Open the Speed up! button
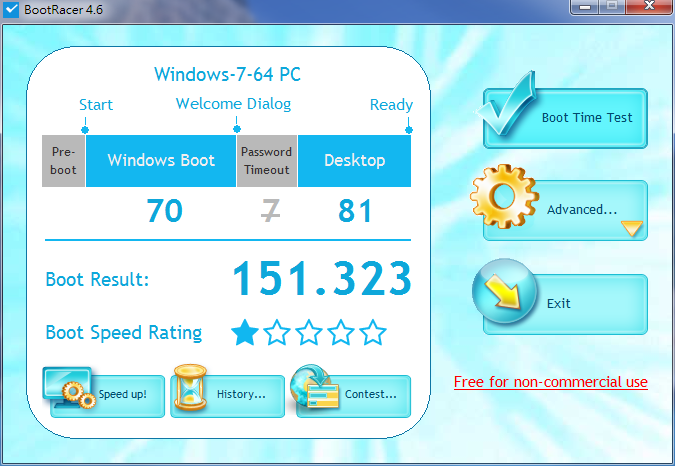Screen dimensions: 675x466 108,396
